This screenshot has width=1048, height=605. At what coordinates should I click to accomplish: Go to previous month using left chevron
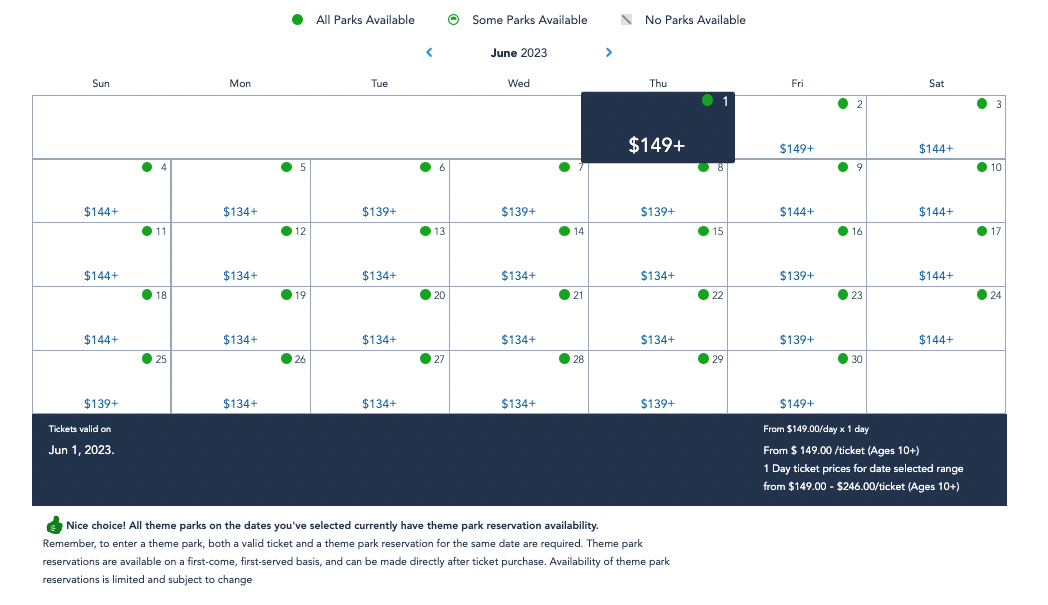tap(429, 53)
